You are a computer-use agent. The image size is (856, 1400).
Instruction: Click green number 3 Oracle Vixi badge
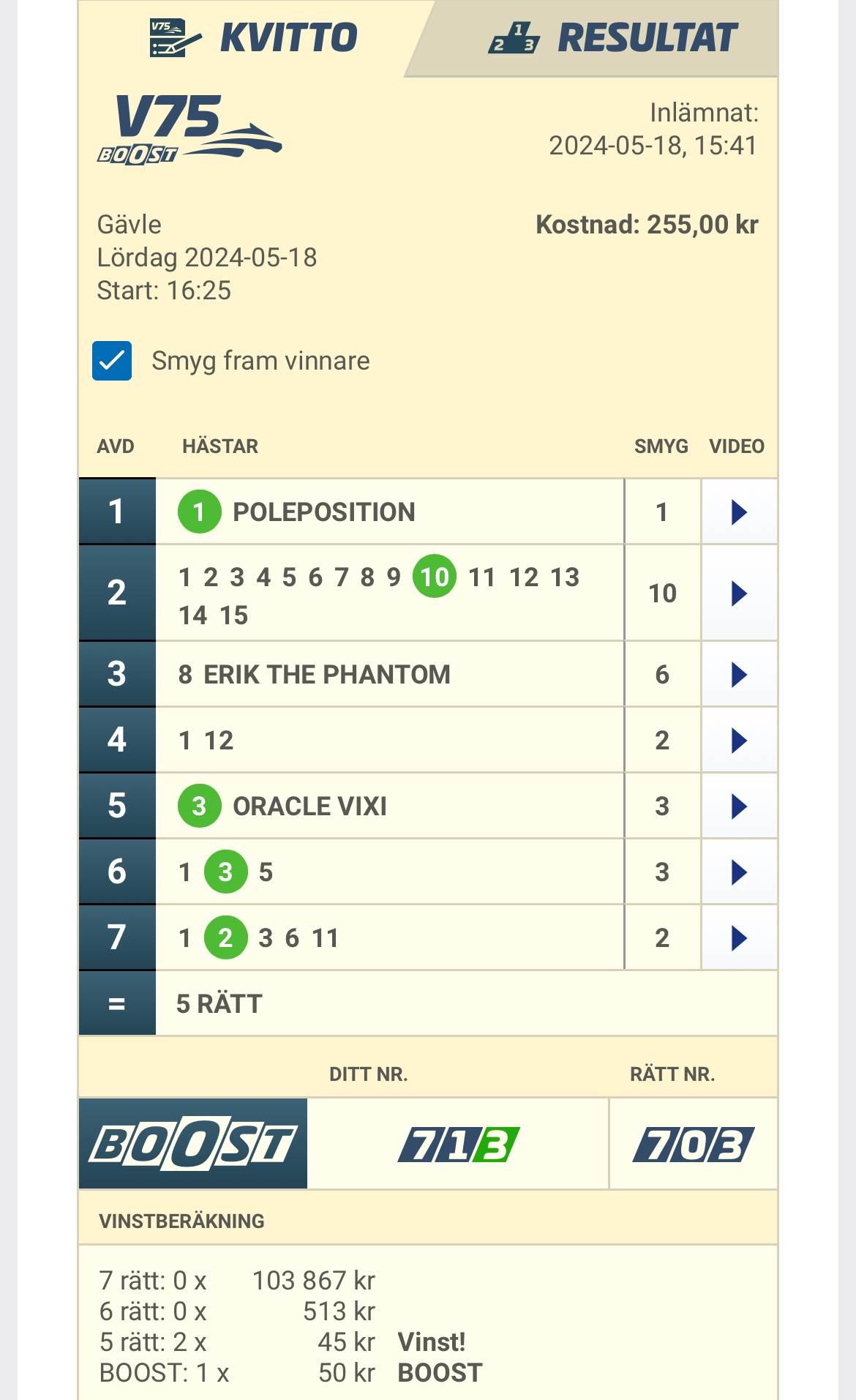(199, 806)
